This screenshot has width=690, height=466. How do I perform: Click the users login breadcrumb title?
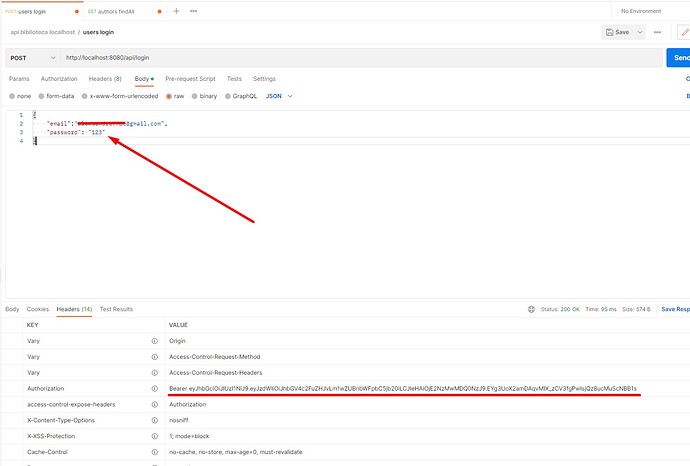(98, 32)
